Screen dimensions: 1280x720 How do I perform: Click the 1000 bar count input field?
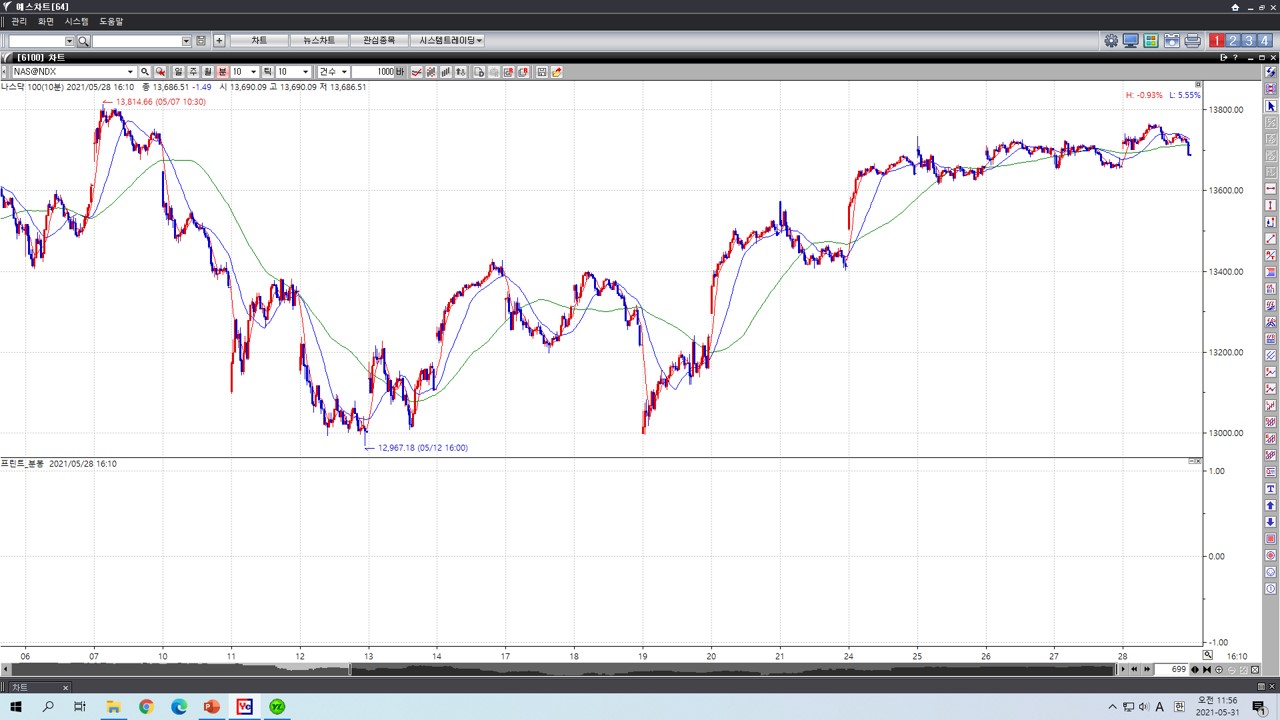coord(373,72)
